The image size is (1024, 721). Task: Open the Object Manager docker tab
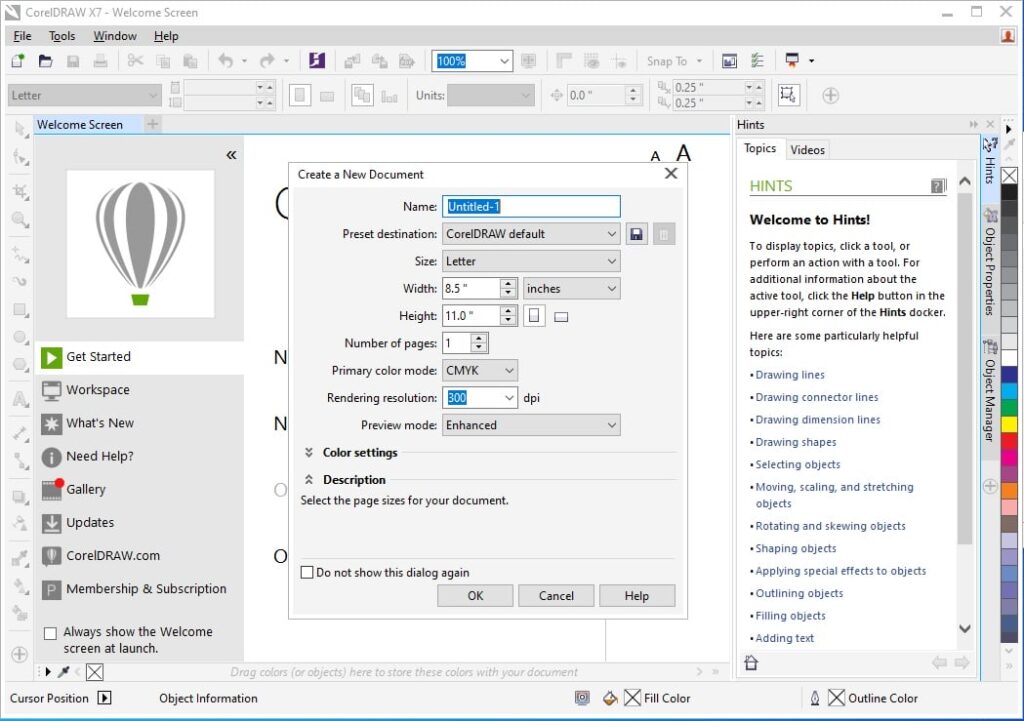990,391
